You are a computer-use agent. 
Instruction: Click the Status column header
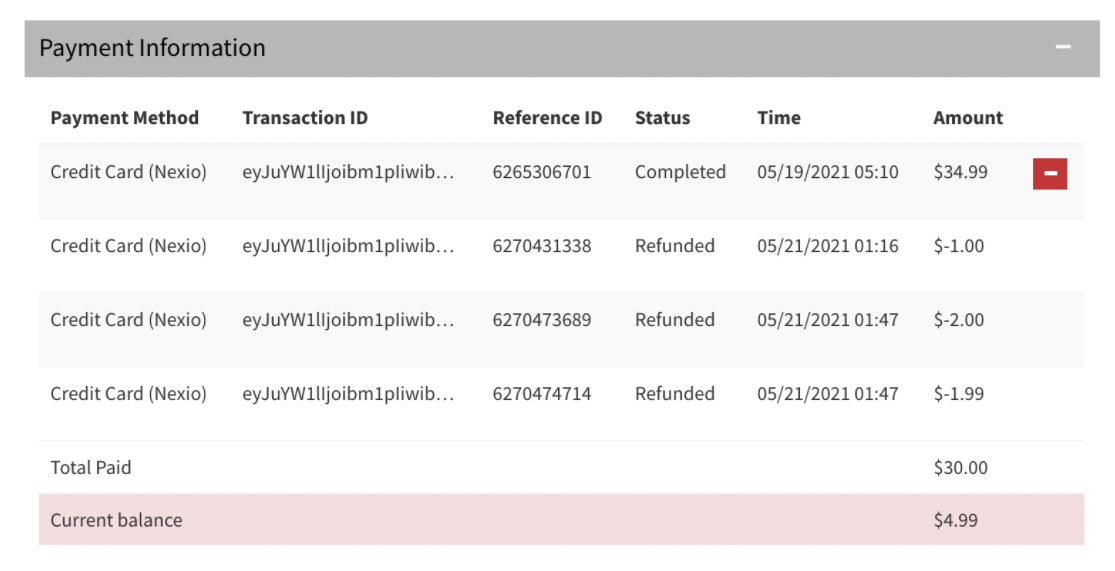pos(662,117)
